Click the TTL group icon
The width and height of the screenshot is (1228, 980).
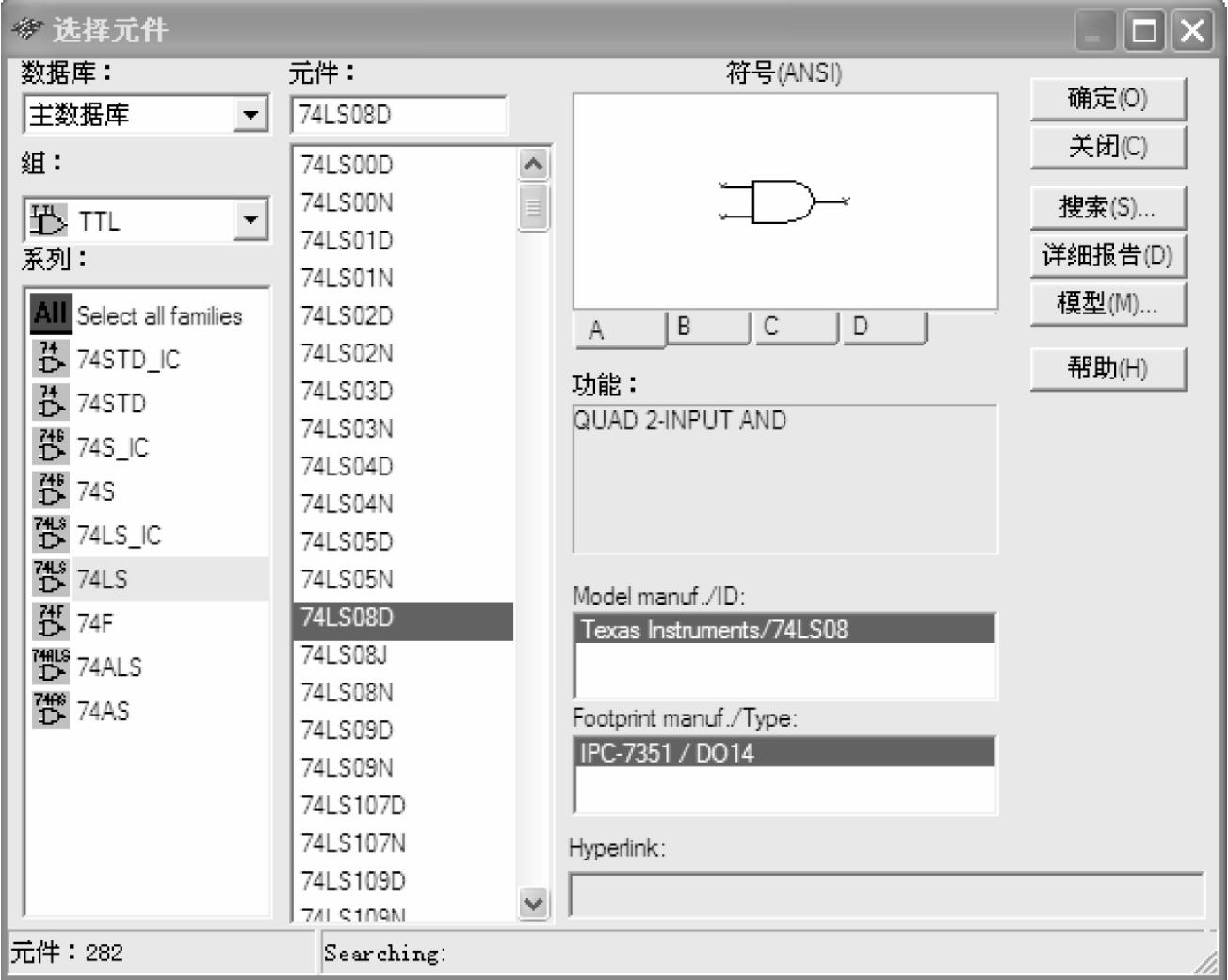coord(48,220)
